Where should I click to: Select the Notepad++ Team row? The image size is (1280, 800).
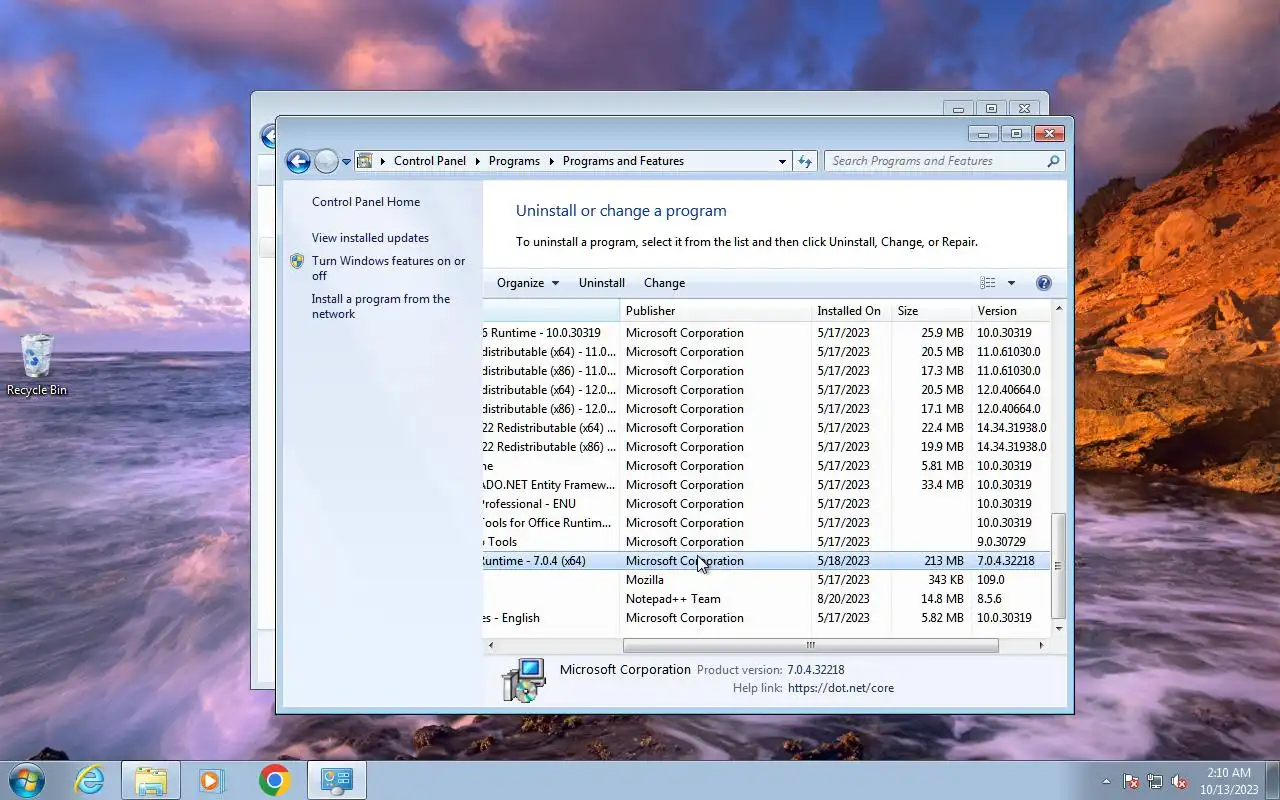766,599
